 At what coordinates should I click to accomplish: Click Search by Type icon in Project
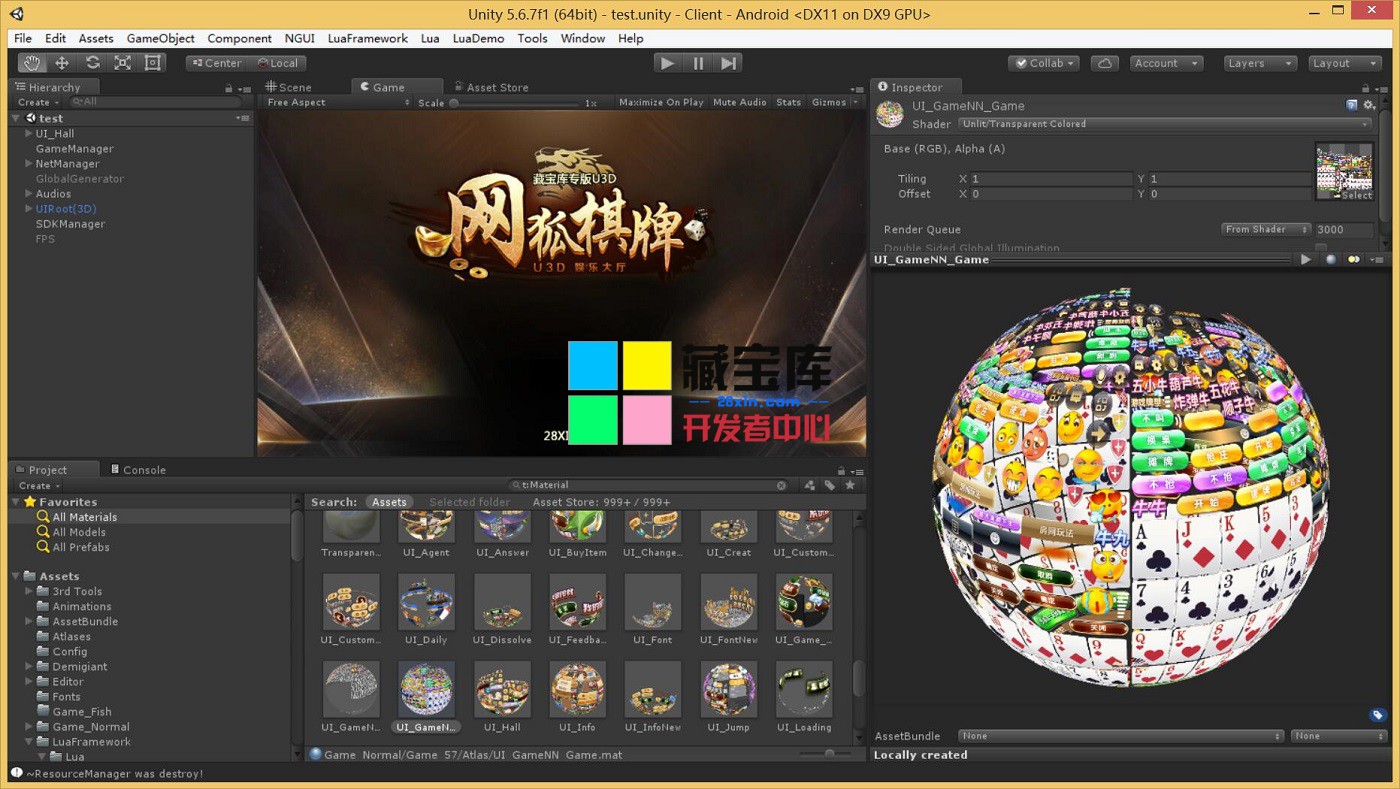pyautogui.click(x=809, y=485)
